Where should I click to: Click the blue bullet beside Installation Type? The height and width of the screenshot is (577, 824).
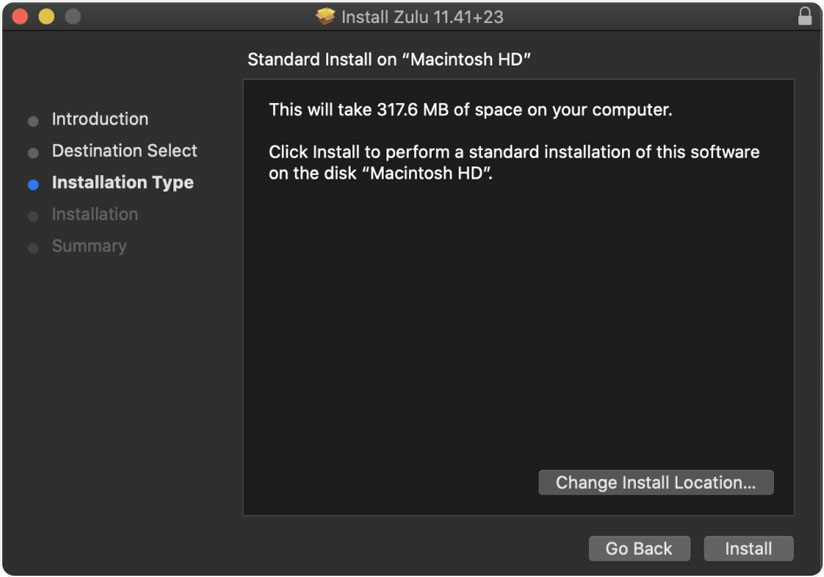(x=33, y=184)
